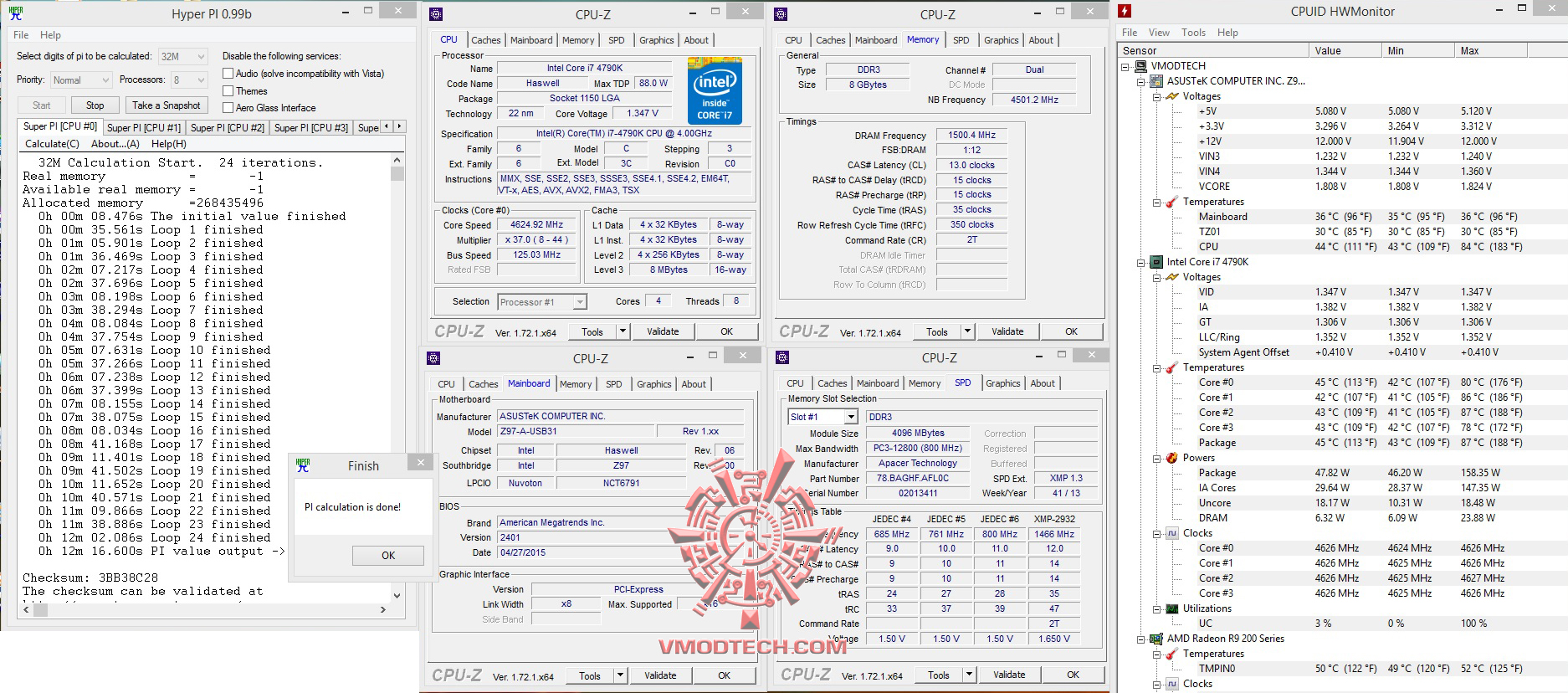Screen dimensions: 1568x693
Task: Select the AMD Radeon R9 200 Series icon
Action: [1156, 639]
